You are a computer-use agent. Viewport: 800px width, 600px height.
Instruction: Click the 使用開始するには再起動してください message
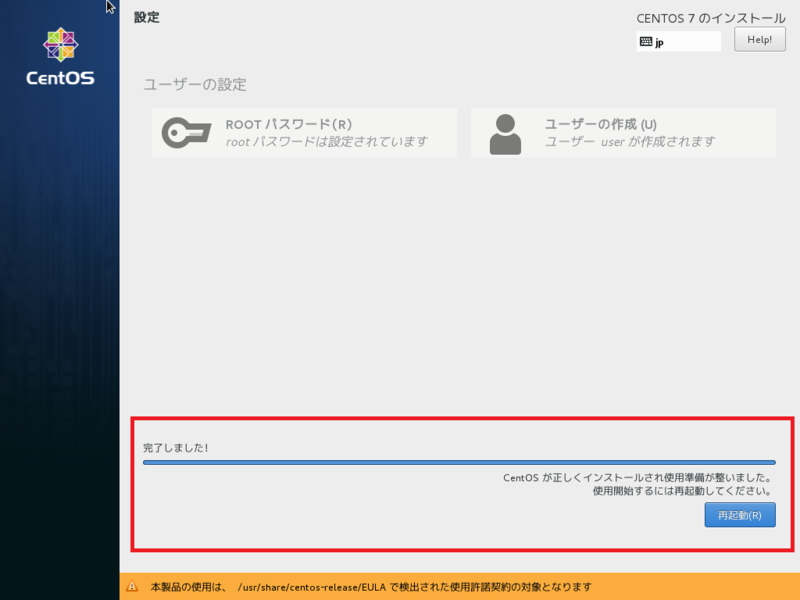pyautogui.click(x=682, y=491)
